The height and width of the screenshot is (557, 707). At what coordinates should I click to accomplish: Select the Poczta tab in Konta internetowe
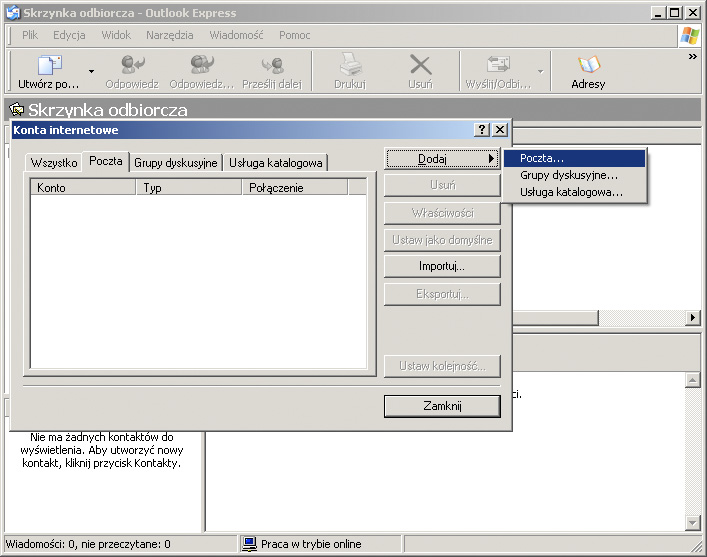106,161
